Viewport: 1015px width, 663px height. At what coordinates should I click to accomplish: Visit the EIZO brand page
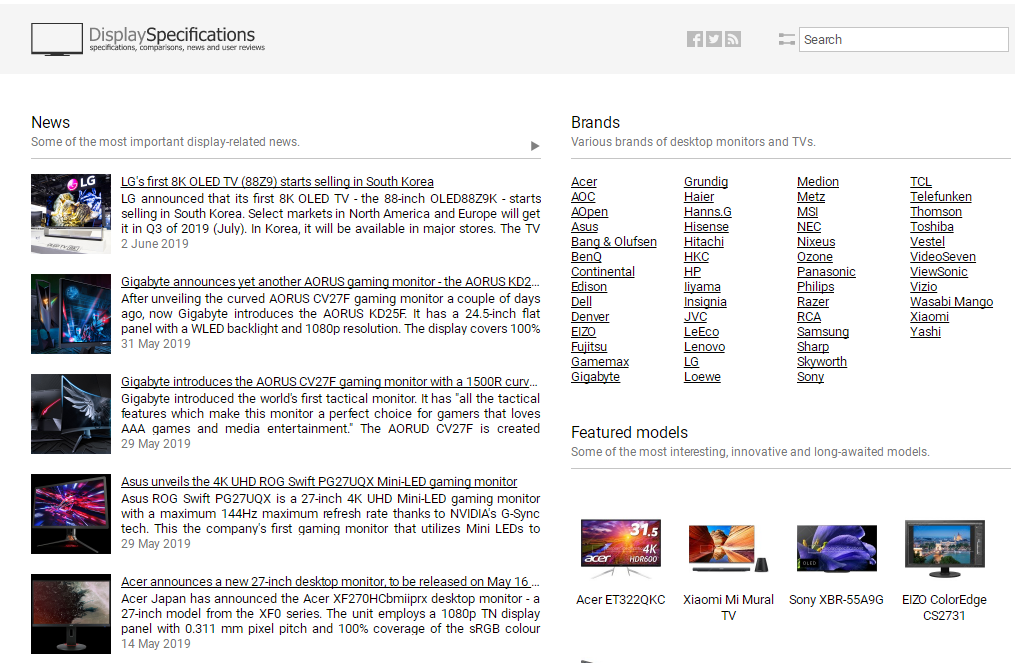(583, 332)
